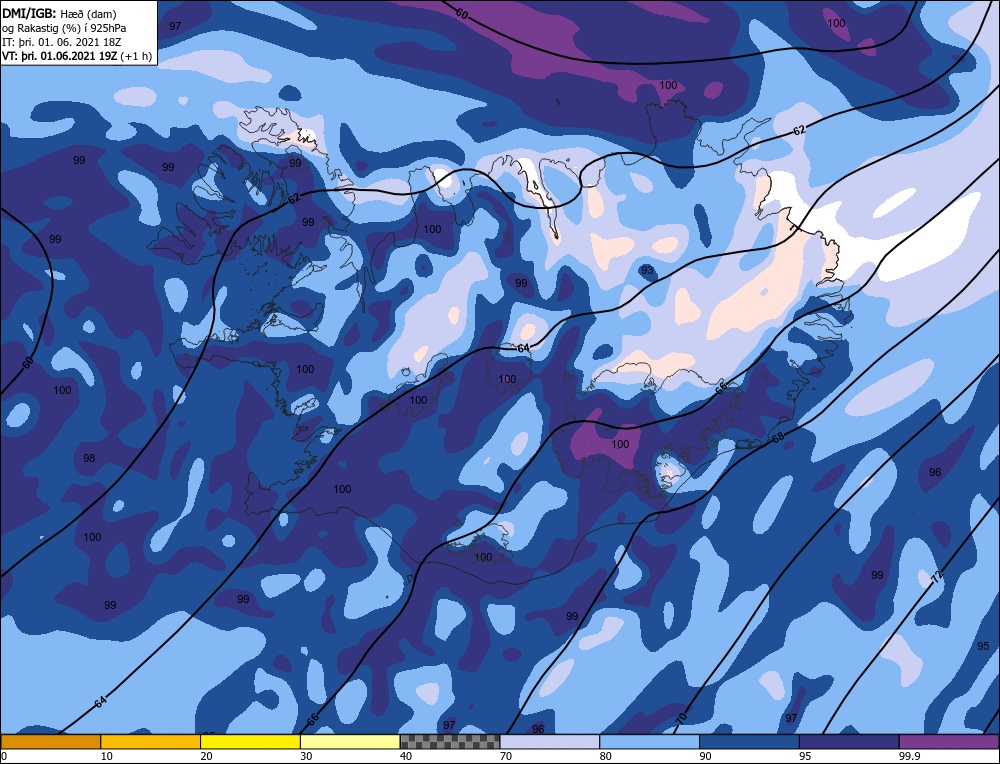
Task: Click the 'og Rakastig (%) í 925hPa' line
Action: (64, 28)
